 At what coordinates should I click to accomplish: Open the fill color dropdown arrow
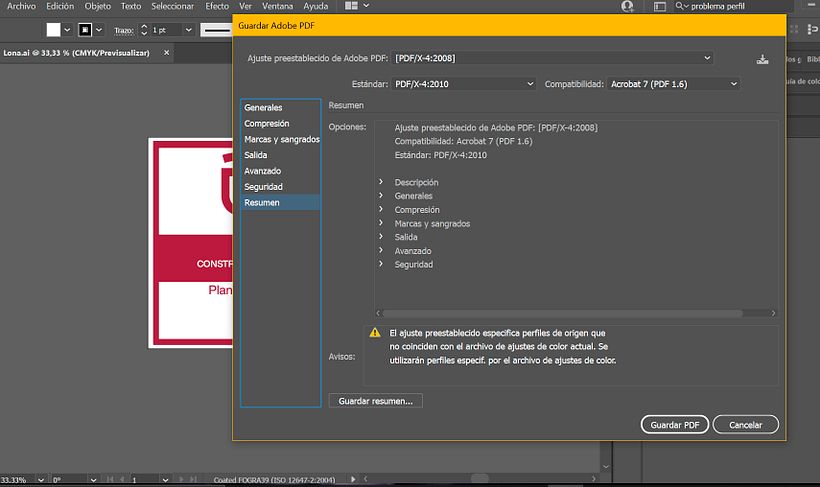[67, 30]
